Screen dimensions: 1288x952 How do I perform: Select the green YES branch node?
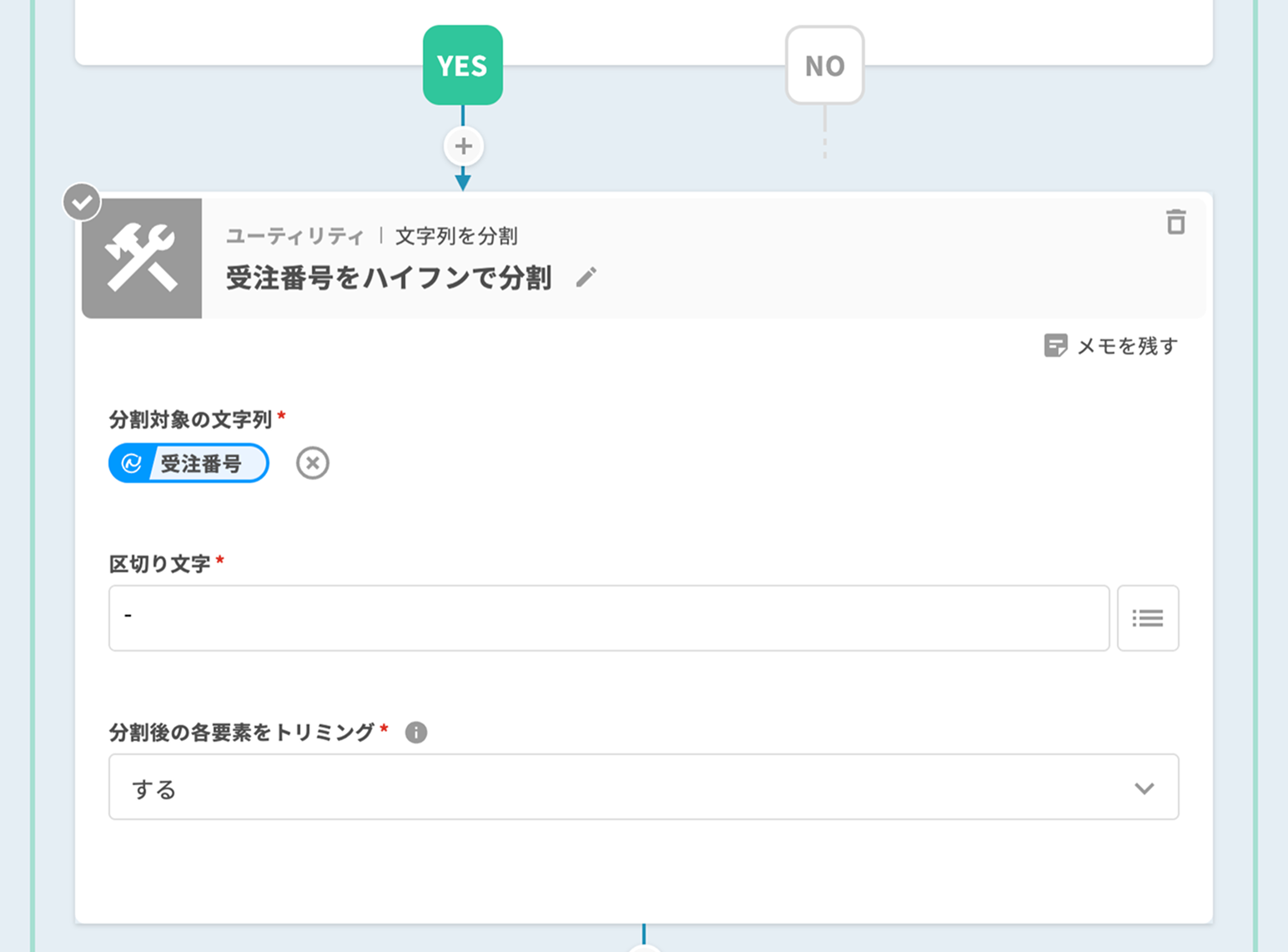click(x=462, y=65)
